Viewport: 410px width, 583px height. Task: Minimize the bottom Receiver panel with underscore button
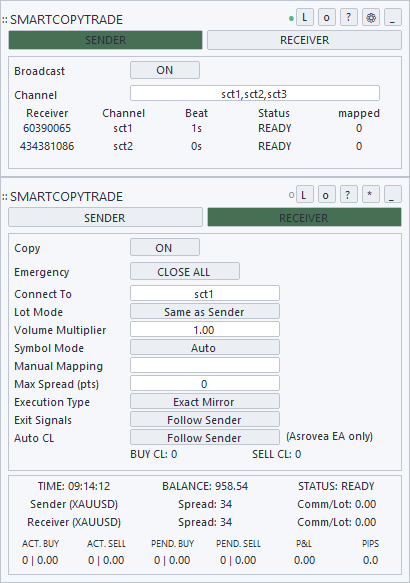(393, 194)
